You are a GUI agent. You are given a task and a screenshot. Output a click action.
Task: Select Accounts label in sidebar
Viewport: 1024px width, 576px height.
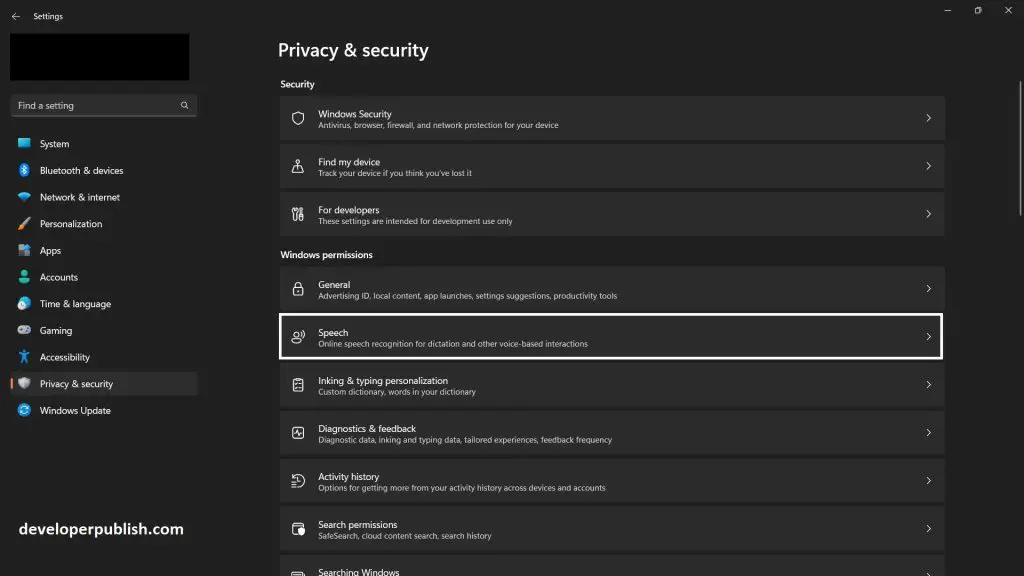(x=59, y=277)
